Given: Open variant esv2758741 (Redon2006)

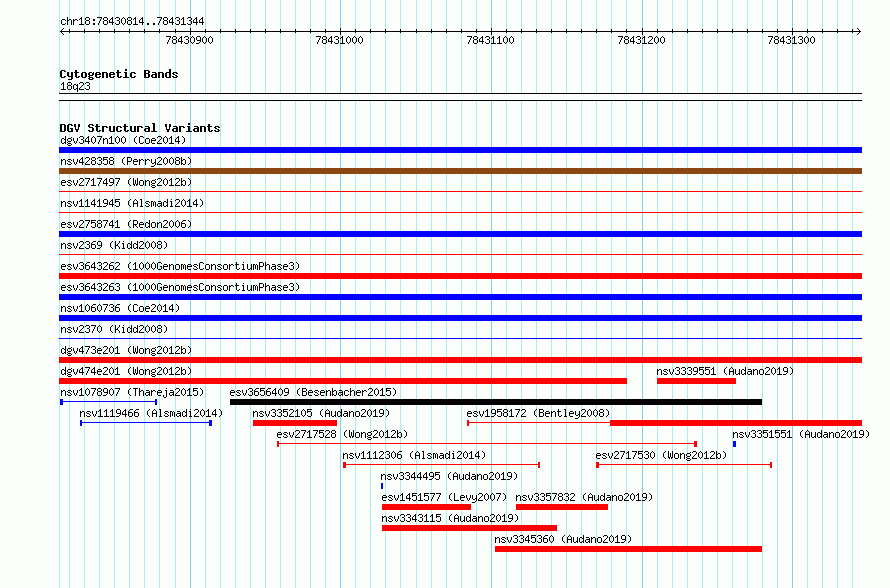Looking at the screenshot, I should pyautogui.click(x=126, y=224).
